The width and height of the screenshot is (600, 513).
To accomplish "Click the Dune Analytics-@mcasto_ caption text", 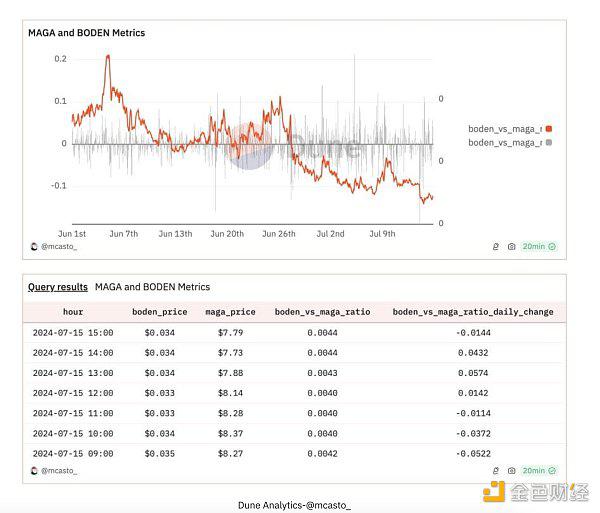I will point(294,505).
